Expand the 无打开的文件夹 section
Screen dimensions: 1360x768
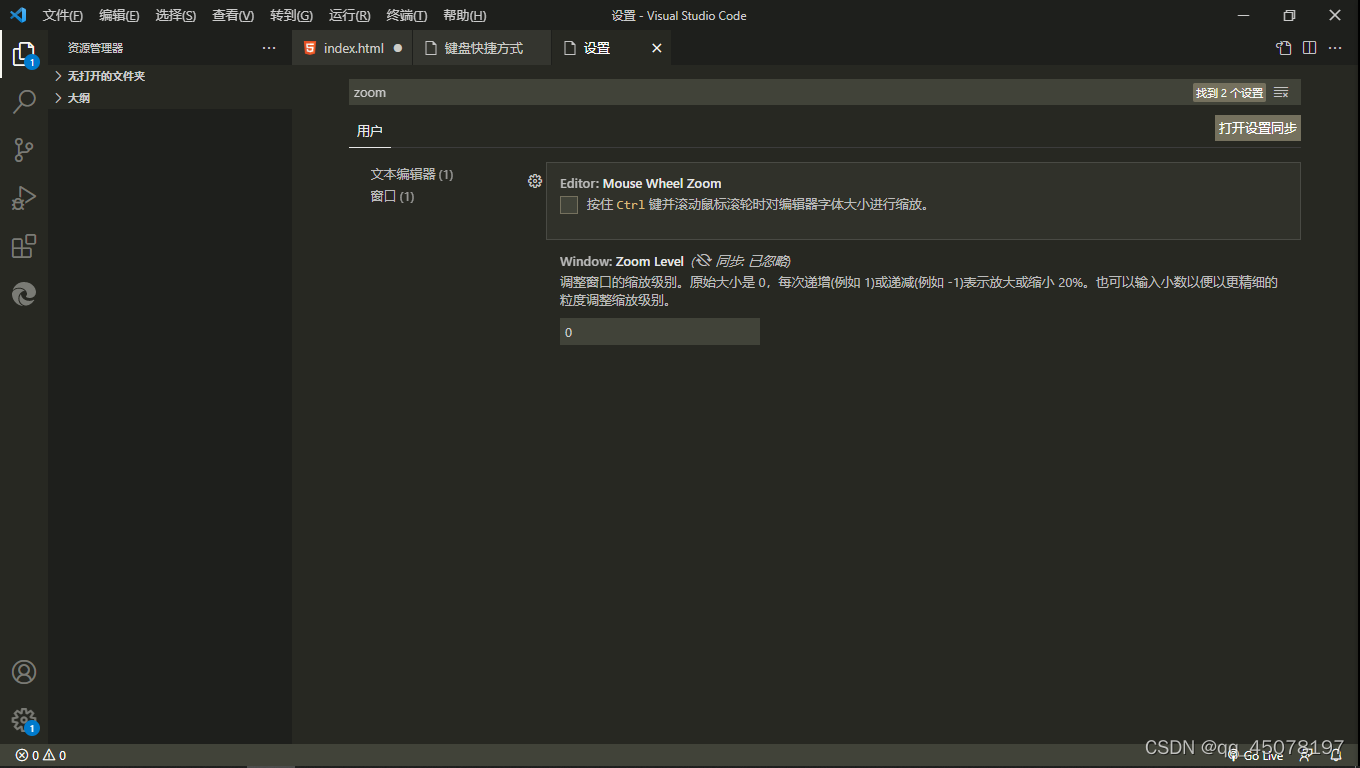point(170,76)
